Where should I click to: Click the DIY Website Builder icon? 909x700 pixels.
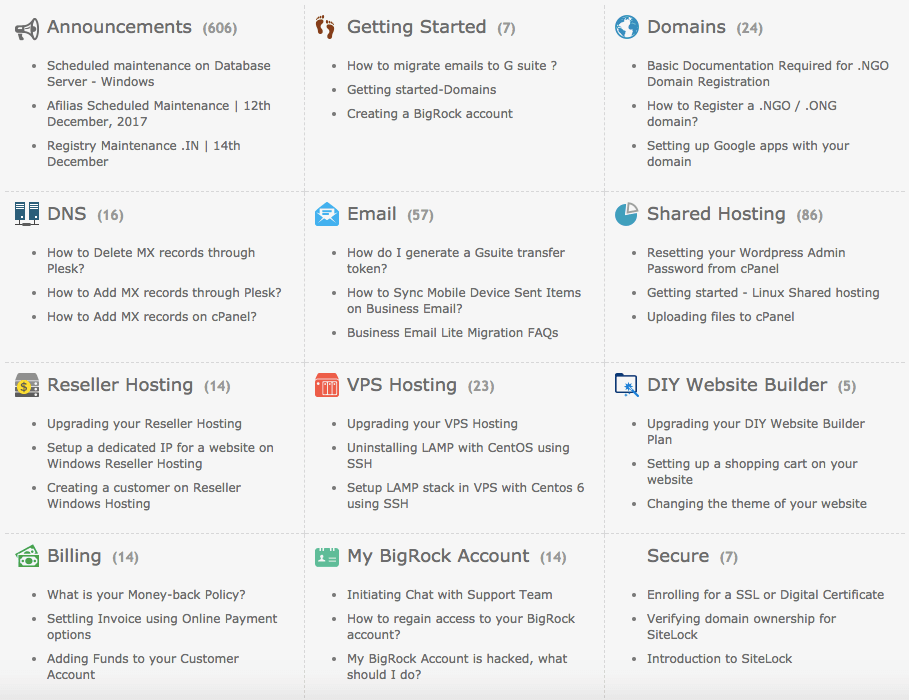click(627, 385)
